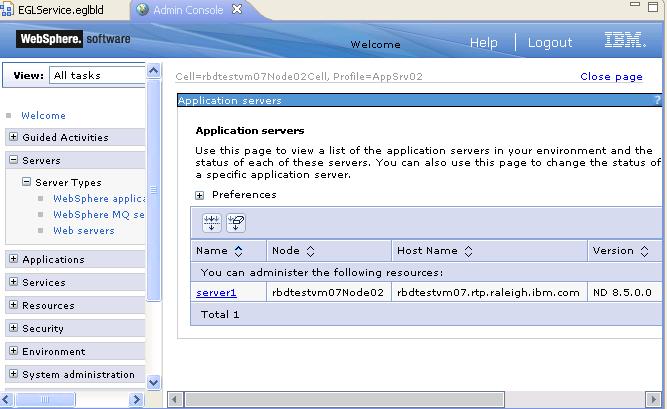Click navigation pane horizontal scroll left arrow
The image size is (667, 409).
point(6,399)
